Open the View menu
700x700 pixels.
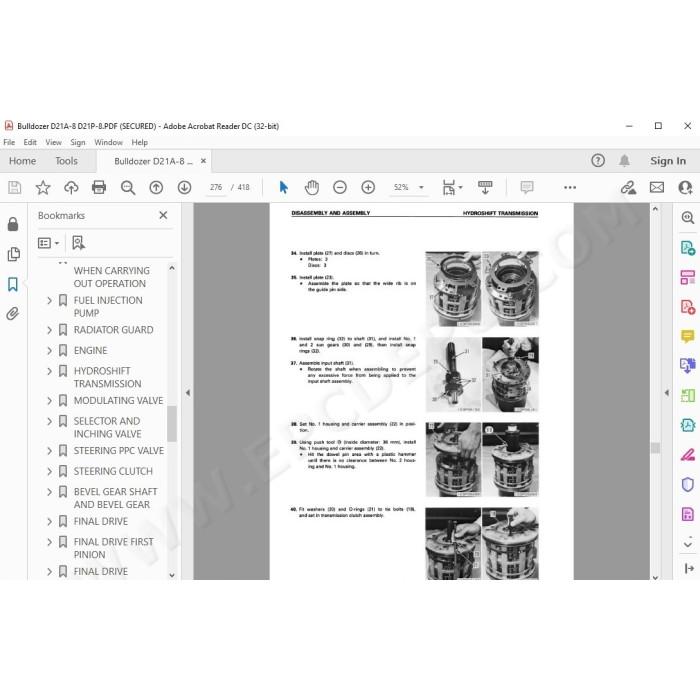[53, 142]
